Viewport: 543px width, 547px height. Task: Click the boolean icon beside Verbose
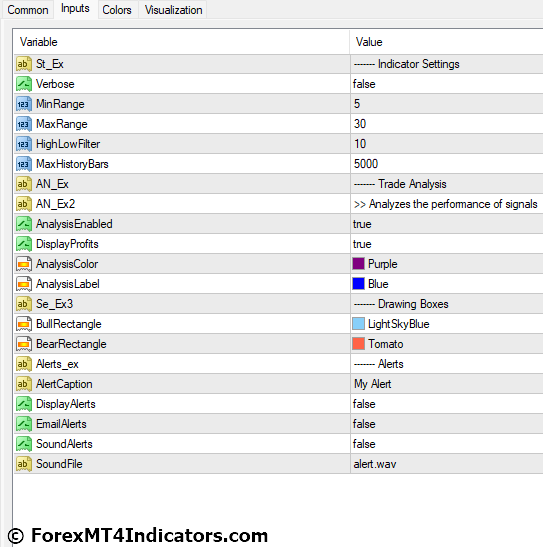(x=23, y=84)
